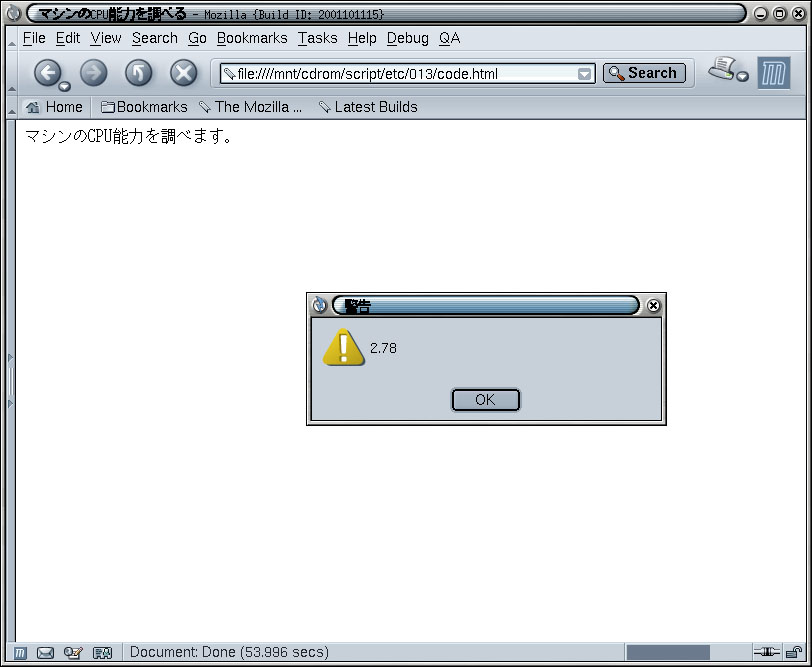Open the Mail envelope icon in the status bar
812x667 pixels.
46,653
